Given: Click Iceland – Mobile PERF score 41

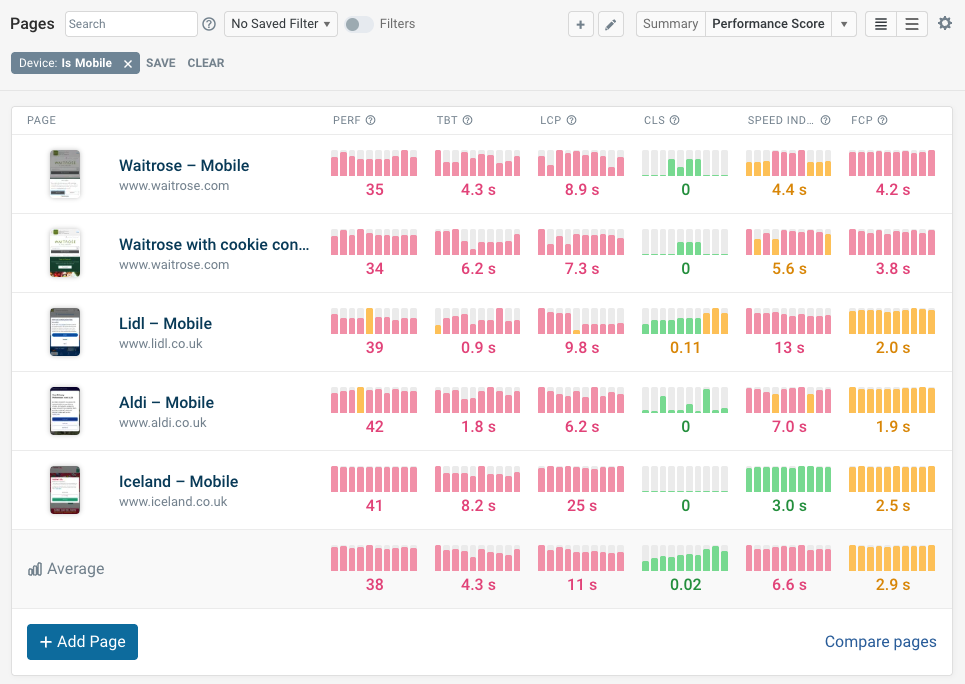Looking at the screenshot, I should [x=374, y=505].
